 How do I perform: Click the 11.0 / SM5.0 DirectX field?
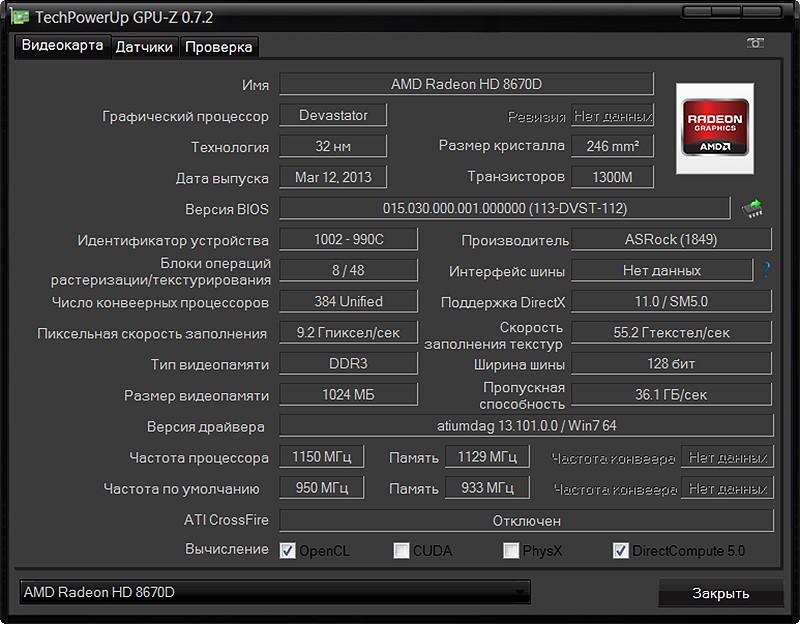point(671,302)
